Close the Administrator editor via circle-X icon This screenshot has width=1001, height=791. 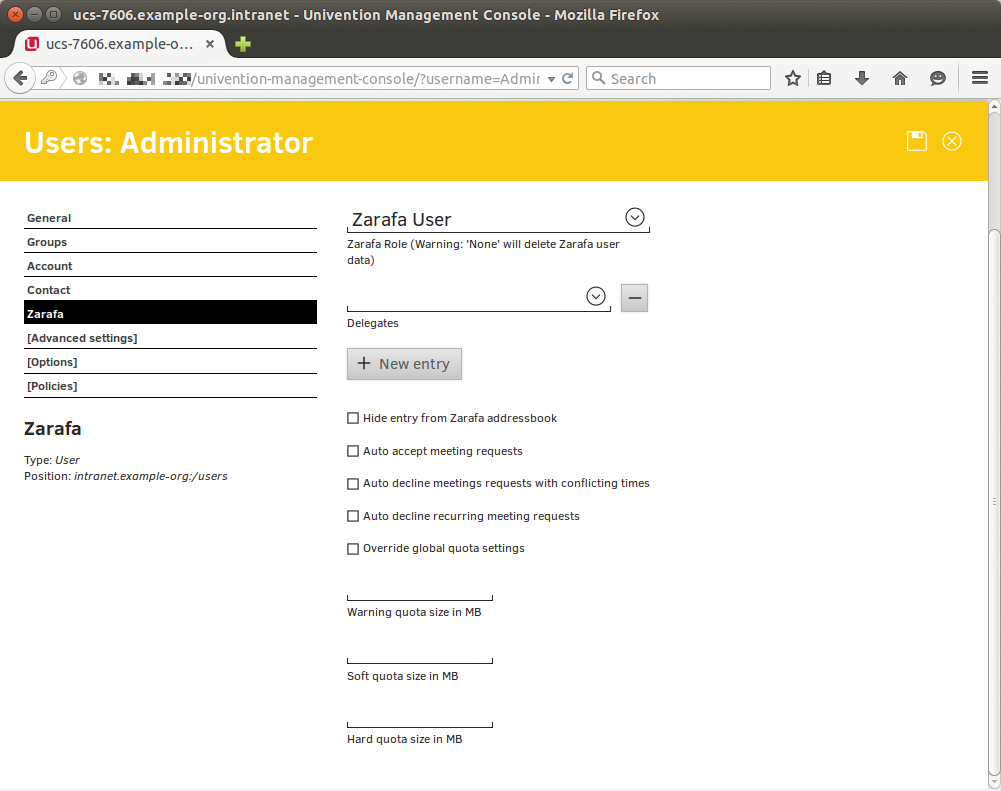[951, 141]
